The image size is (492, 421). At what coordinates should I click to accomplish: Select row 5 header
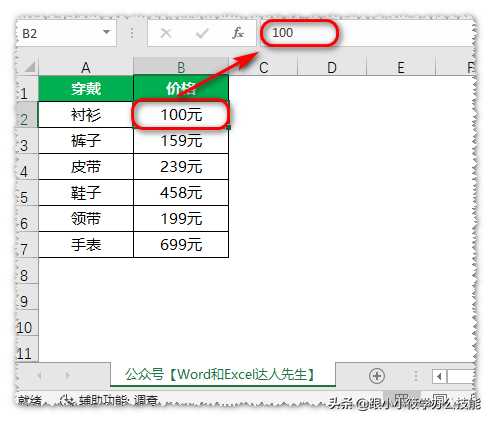click(x=27, y=193)
